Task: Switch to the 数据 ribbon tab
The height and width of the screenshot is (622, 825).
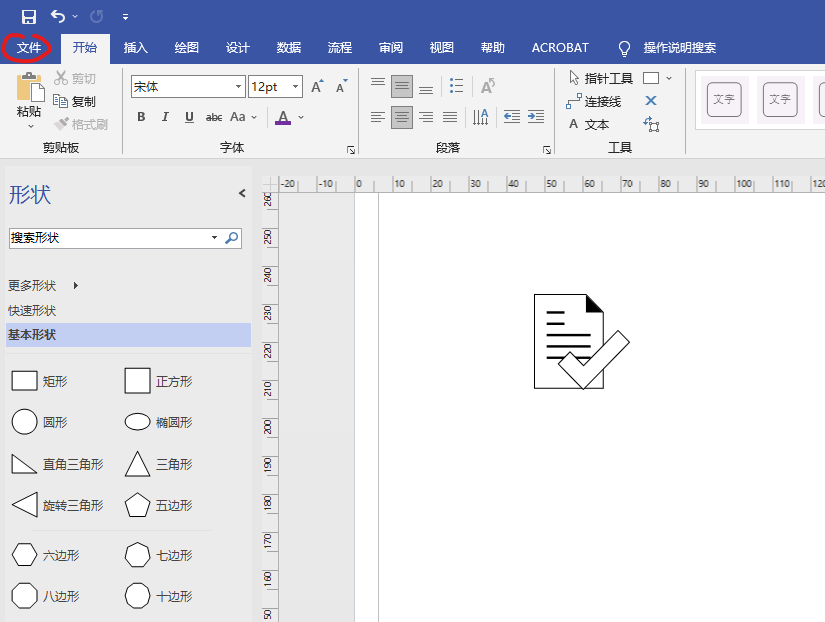Action: tap(289, 48)
